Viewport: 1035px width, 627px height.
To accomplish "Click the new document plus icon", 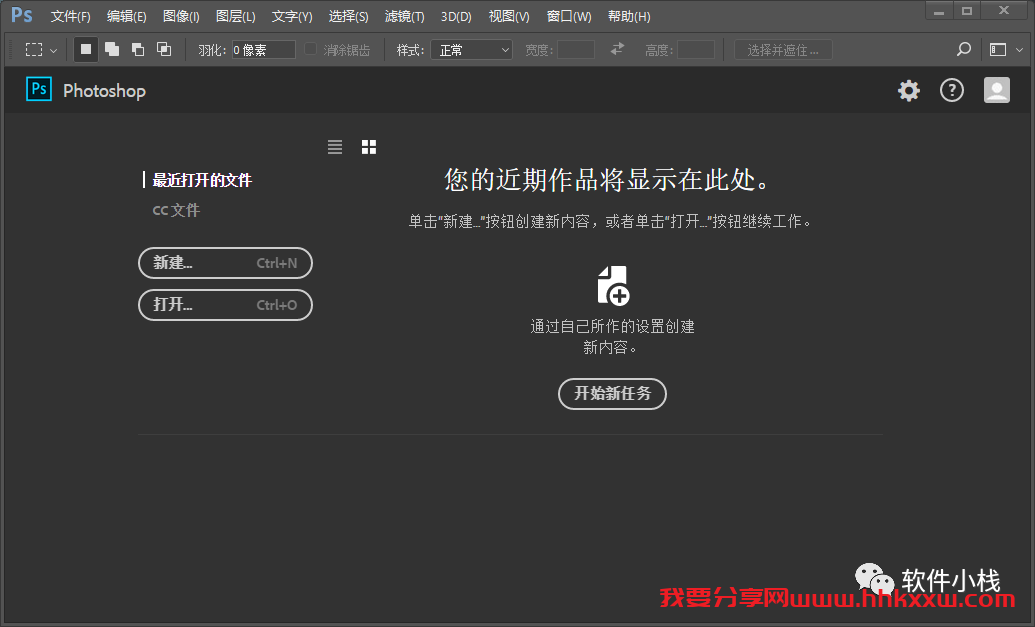I will coord(613,286).
